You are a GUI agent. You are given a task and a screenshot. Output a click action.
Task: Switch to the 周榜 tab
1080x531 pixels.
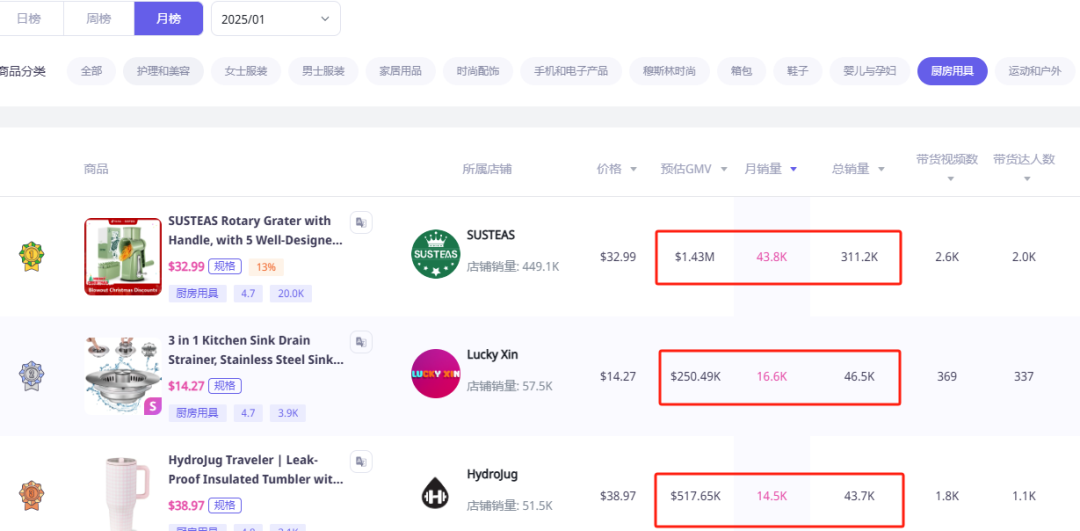(99, 18)
